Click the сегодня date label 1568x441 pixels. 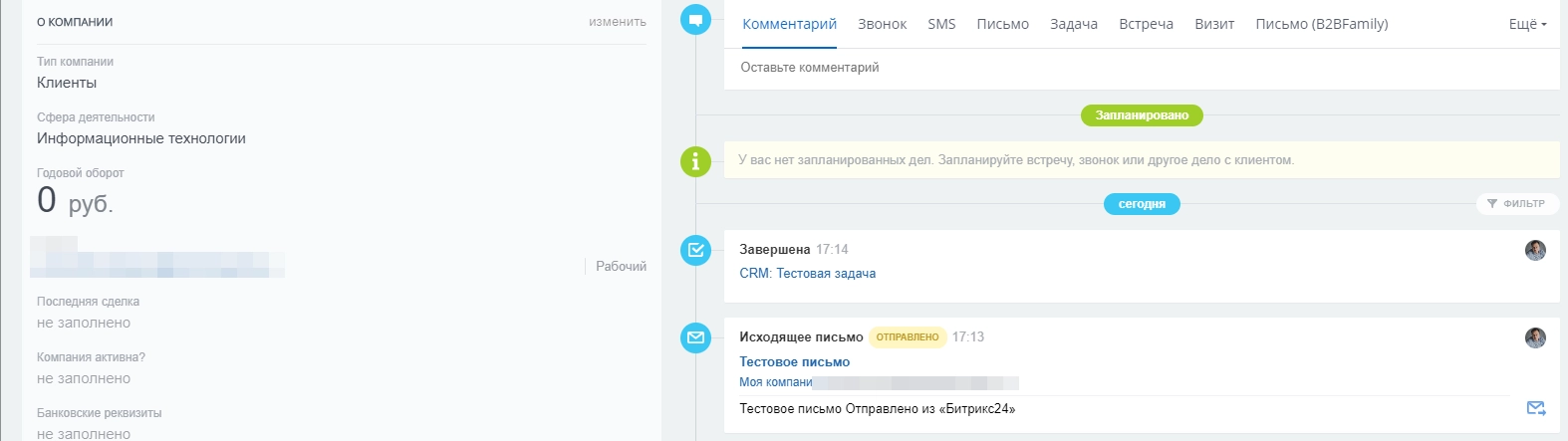tap(1142, 204)
